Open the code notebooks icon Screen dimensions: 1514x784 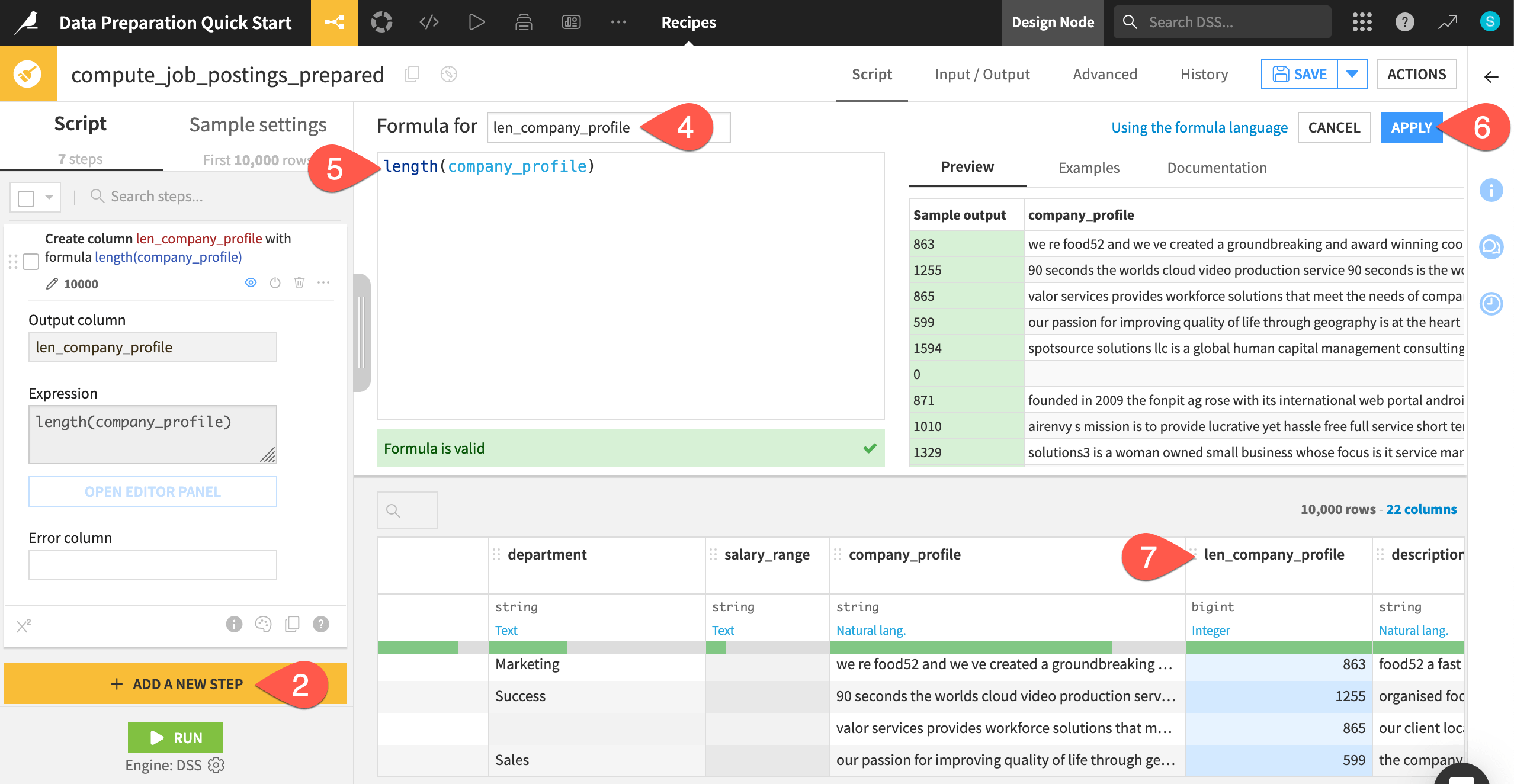(x=429, y=23)
